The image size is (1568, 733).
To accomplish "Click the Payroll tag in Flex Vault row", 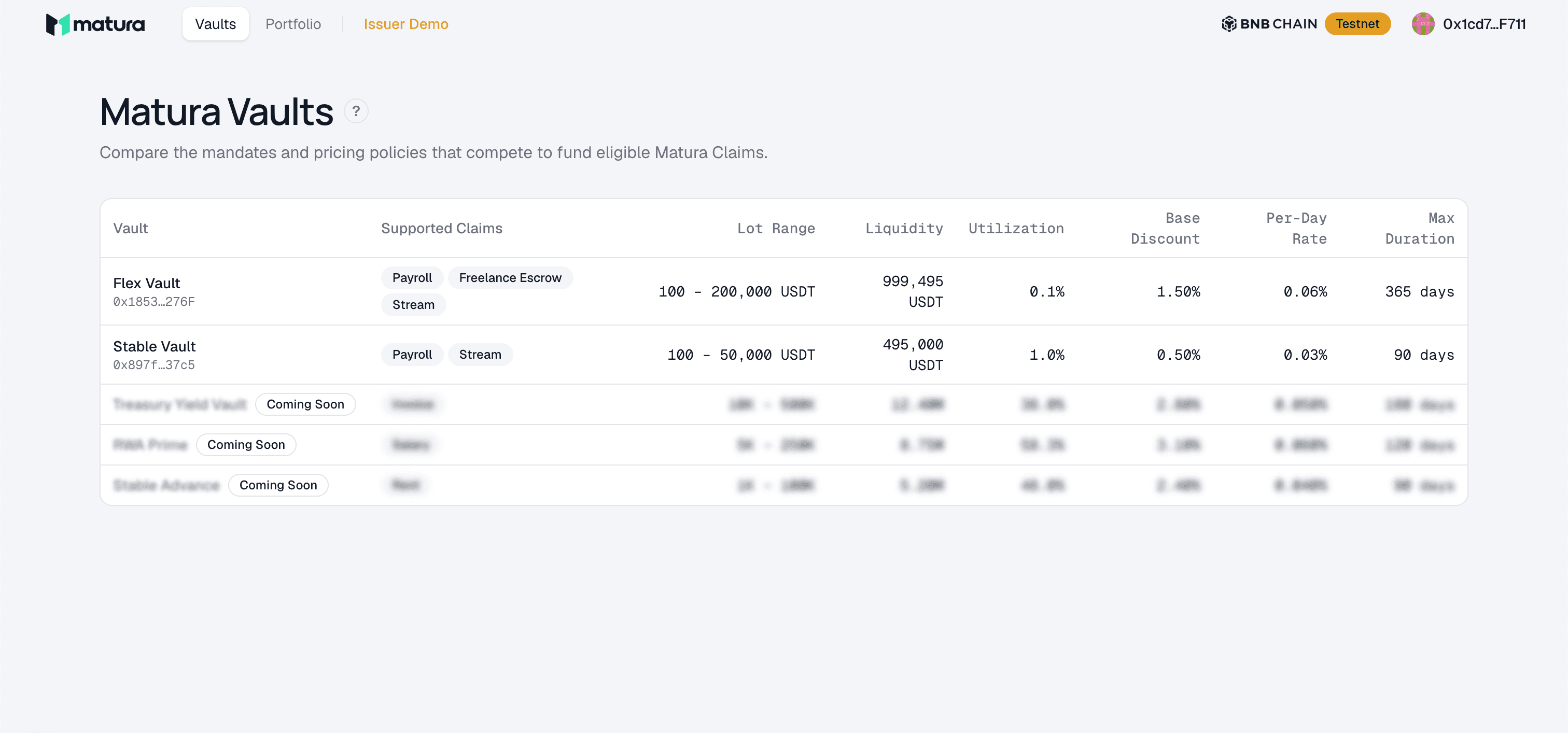I will click(412, 278).
